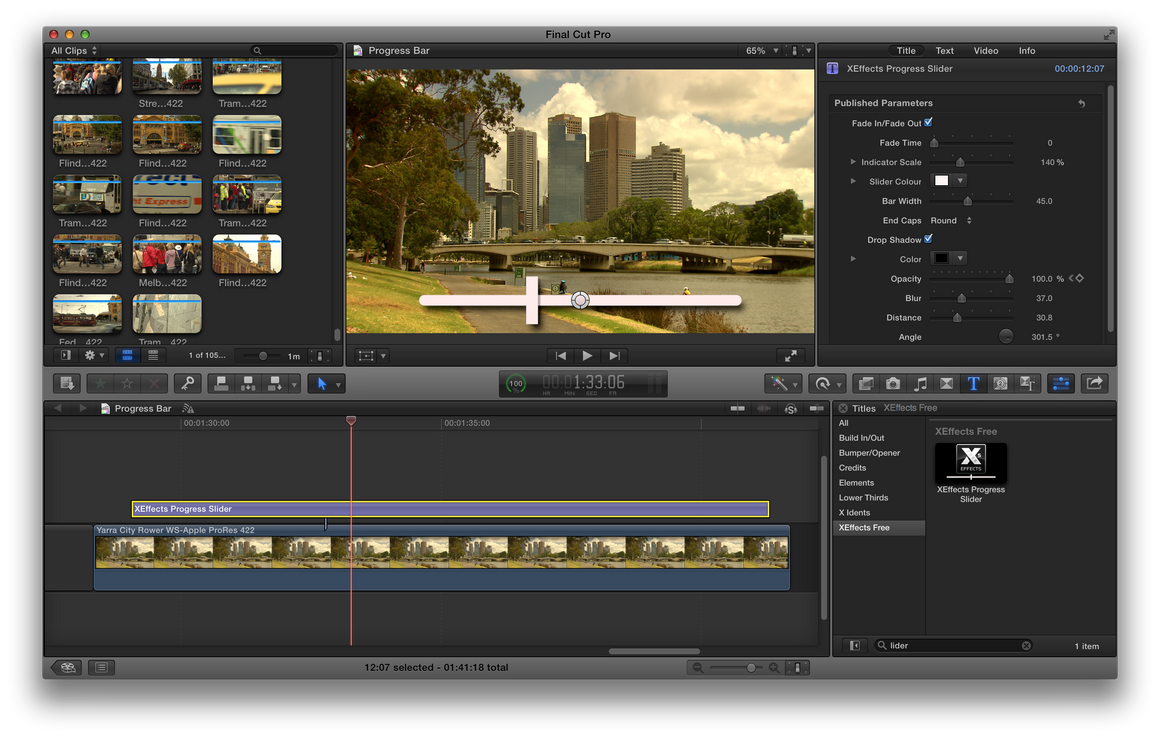Disable the Fade In/Fade Out checkbox
This screenshot has height=738, width=1160.
tap(929, 123)
